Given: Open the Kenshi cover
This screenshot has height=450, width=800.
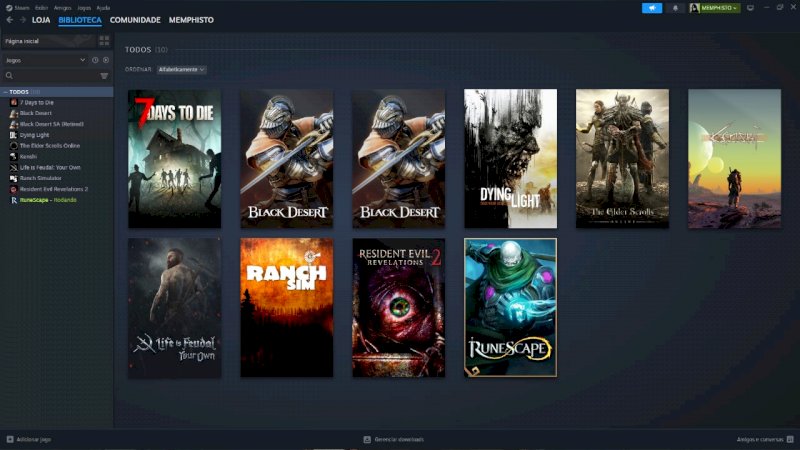Looking at the screenshot, I should (734, 159).
